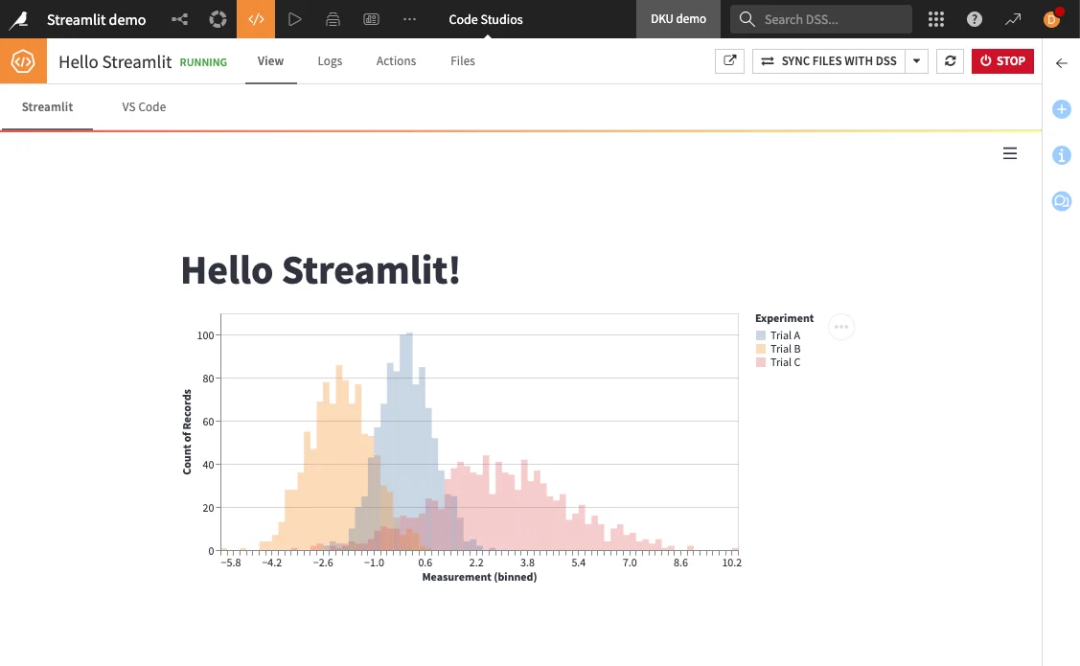Screen dimensions: 1080x666
Task: Click the blue plus icon in right sidebar
Action: tap(1061, 109)
